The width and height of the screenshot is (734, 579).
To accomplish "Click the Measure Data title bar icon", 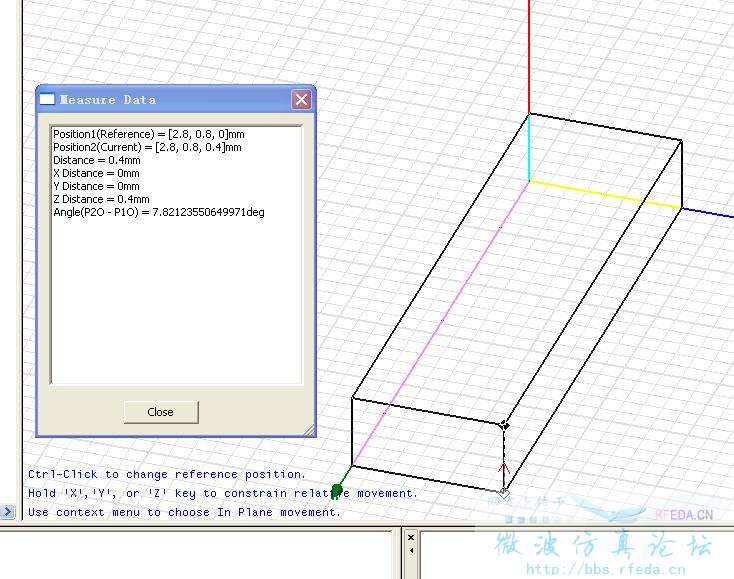I will point(47,99).
